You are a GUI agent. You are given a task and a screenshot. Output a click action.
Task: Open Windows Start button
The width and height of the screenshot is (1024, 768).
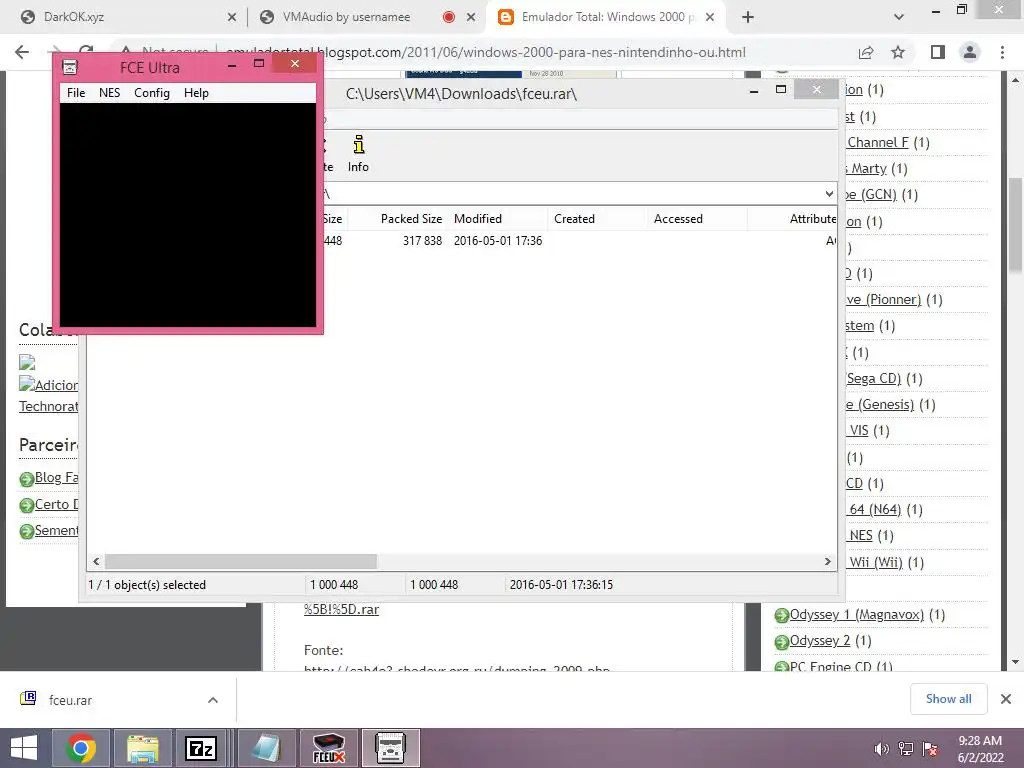[24, 748]
